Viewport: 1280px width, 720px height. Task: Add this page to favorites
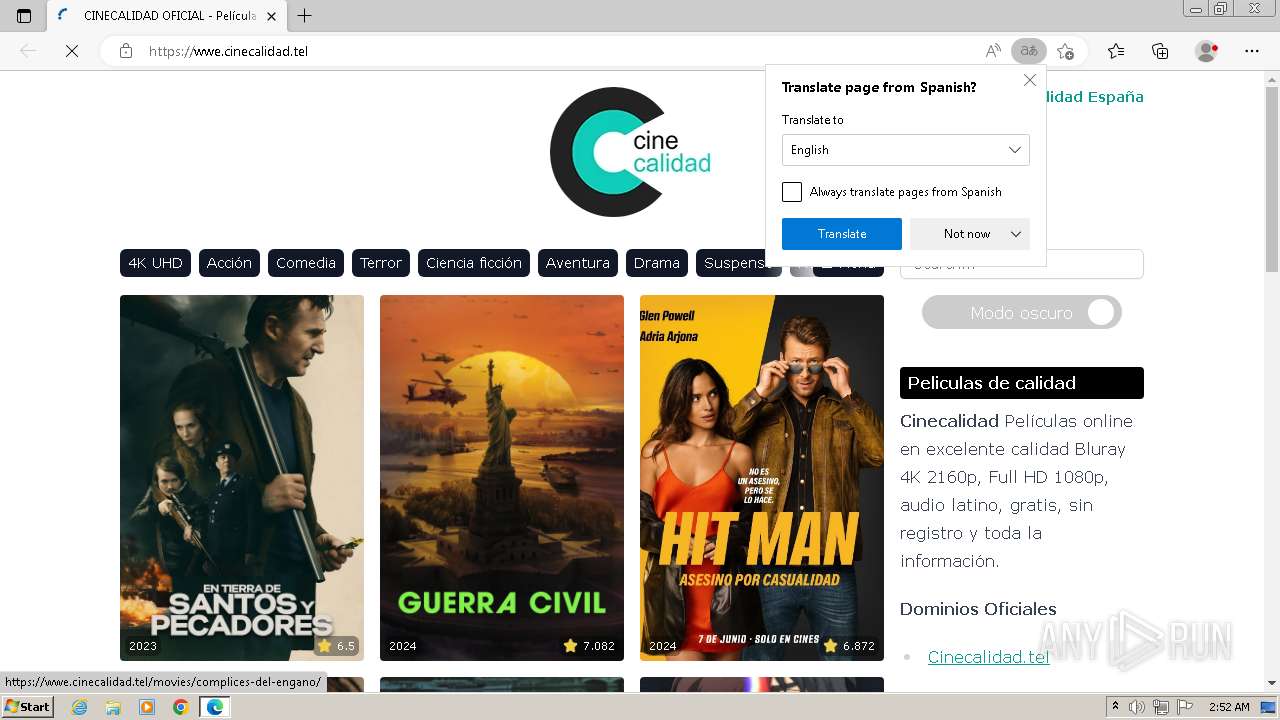click(x=1065, y=51)
